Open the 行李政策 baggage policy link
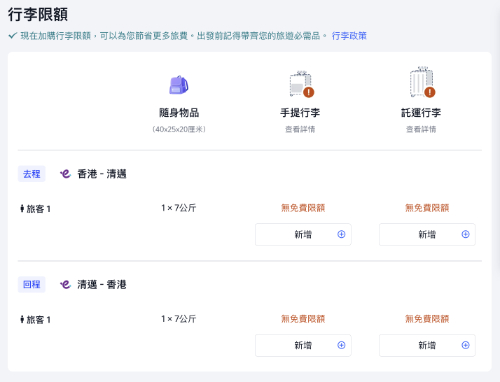The height and width of the screenshot is (382, 500). [x=349, y=36]
